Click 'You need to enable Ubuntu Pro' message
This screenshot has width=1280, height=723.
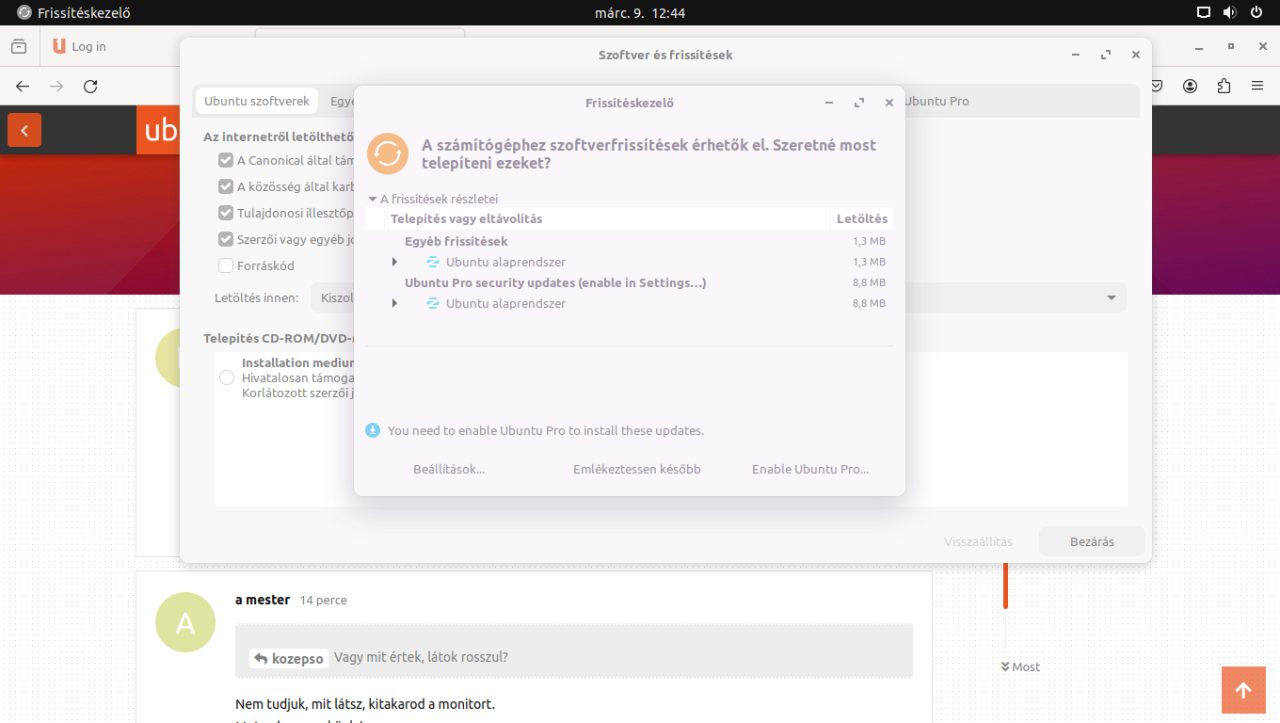point(546,430)
